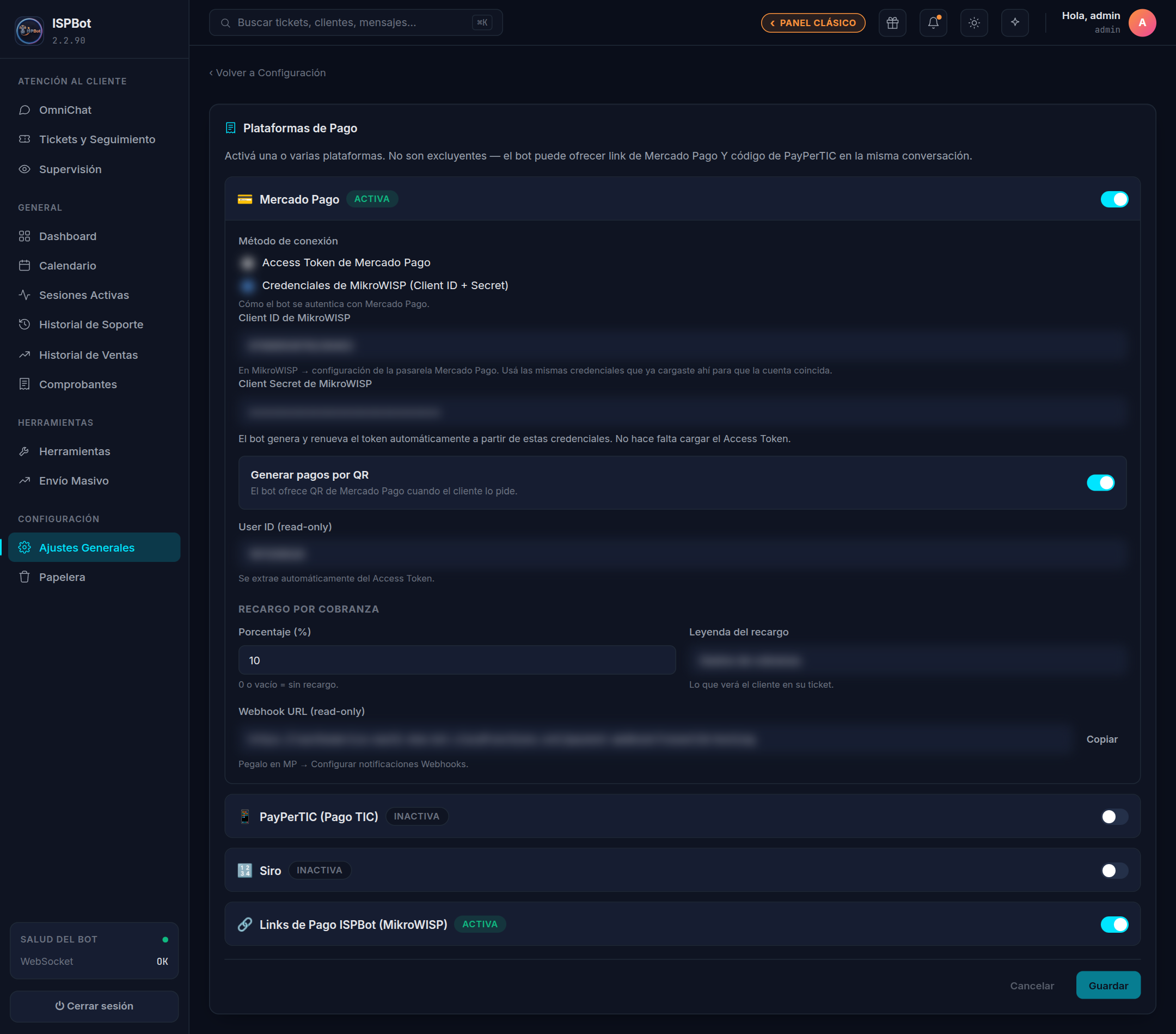Click the Salud del Bot green status dot

[165, 940]
